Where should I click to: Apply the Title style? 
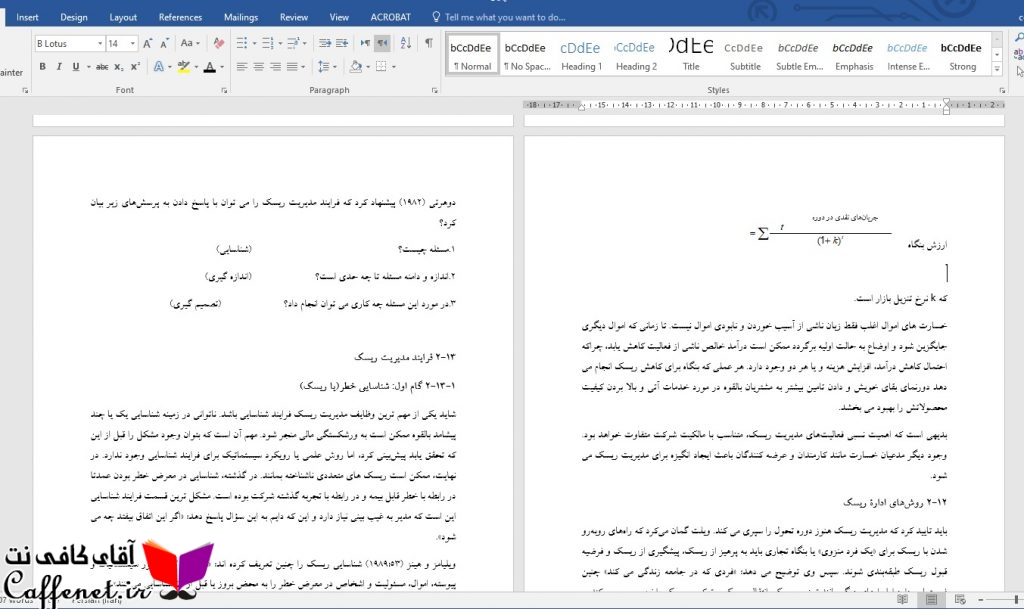(691, 55)
